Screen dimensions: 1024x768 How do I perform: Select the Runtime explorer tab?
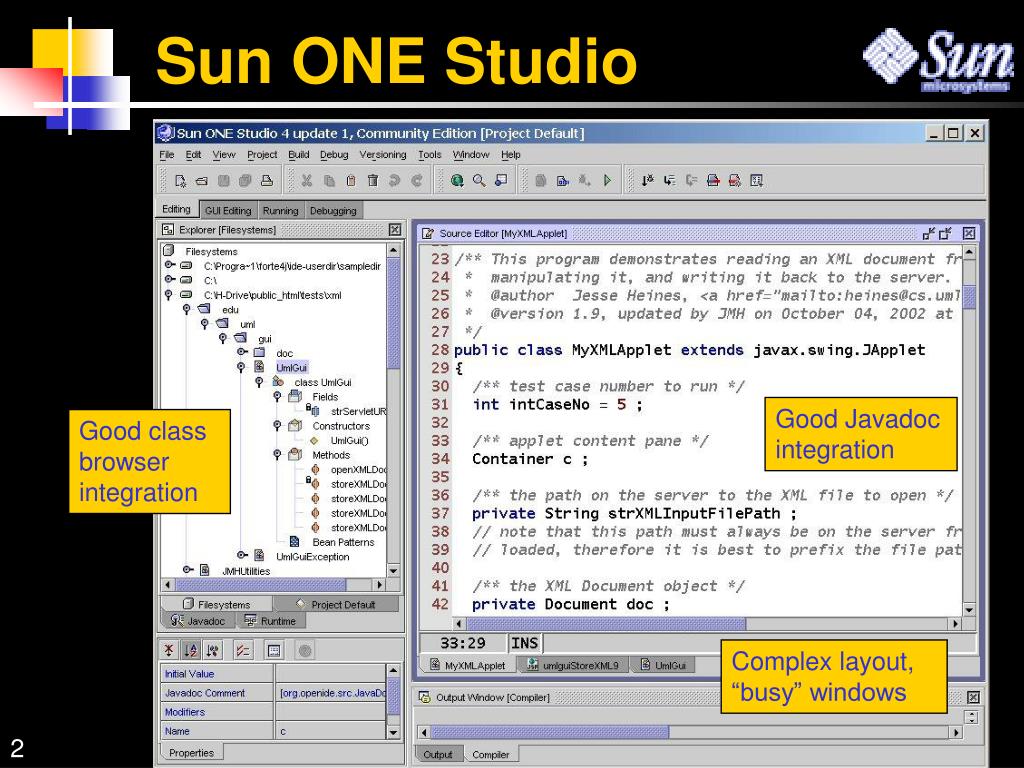tap(269, 620)
